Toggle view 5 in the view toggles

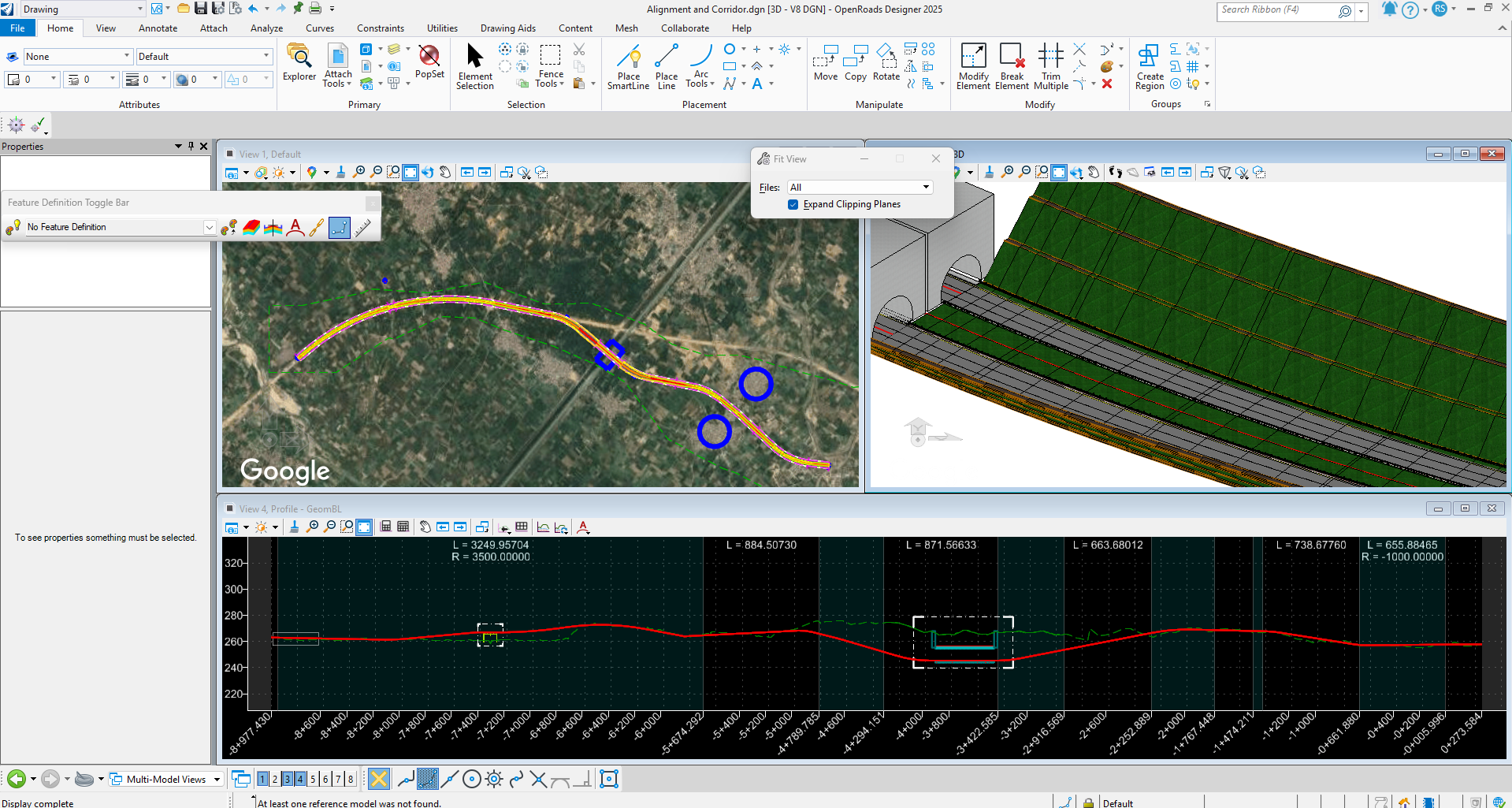click(313, 780)
